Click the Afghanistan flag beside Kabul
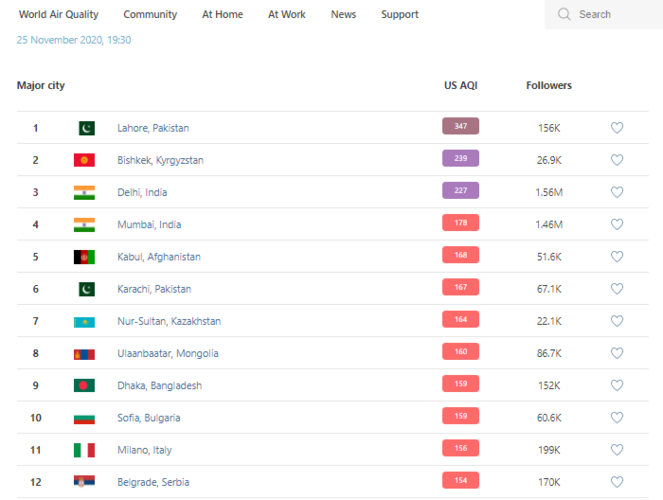Image resolution: width=663 pixels, height=500 pixels. [84, 257]
